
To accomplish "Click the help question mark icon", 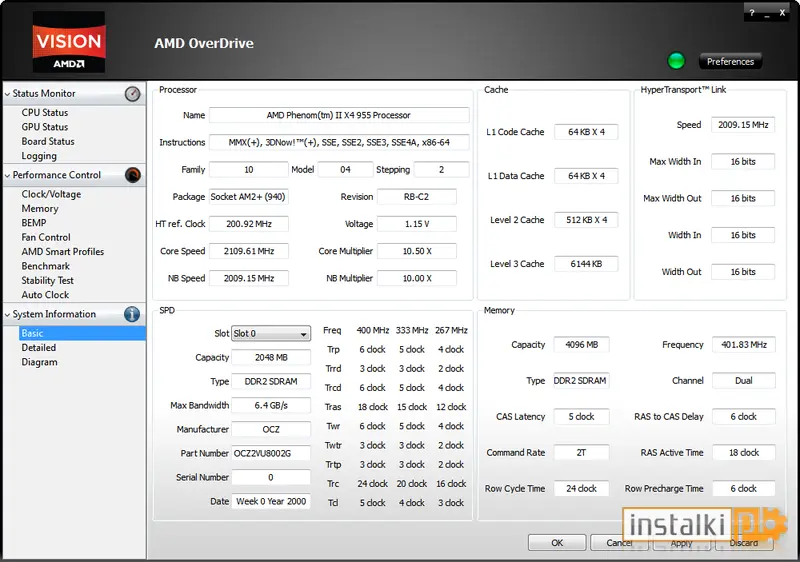I will click(752, 13).
